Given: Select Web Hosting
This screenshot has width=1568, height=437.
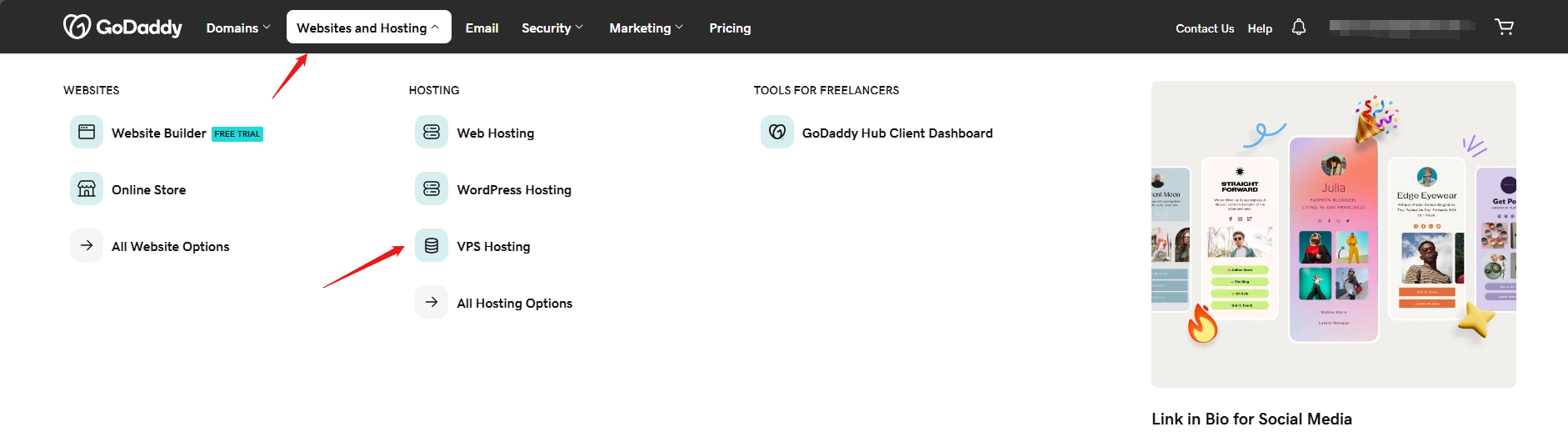Looking at the screenshot, I should (x=496, y=133).
